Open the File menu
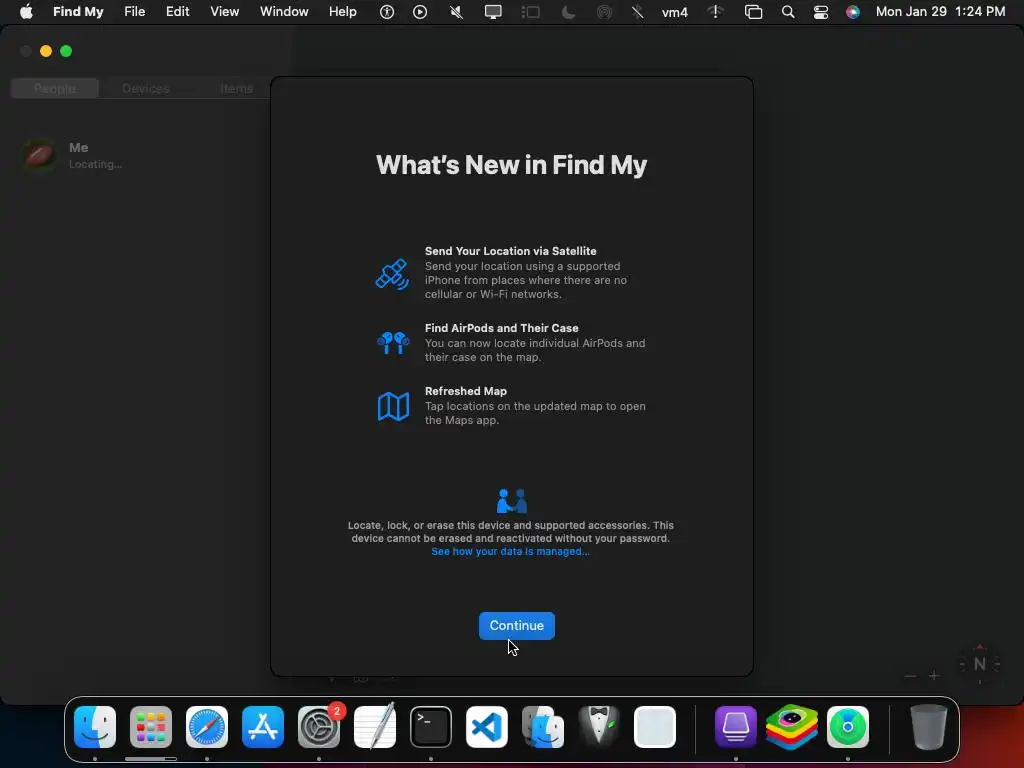 coord(135,12)
